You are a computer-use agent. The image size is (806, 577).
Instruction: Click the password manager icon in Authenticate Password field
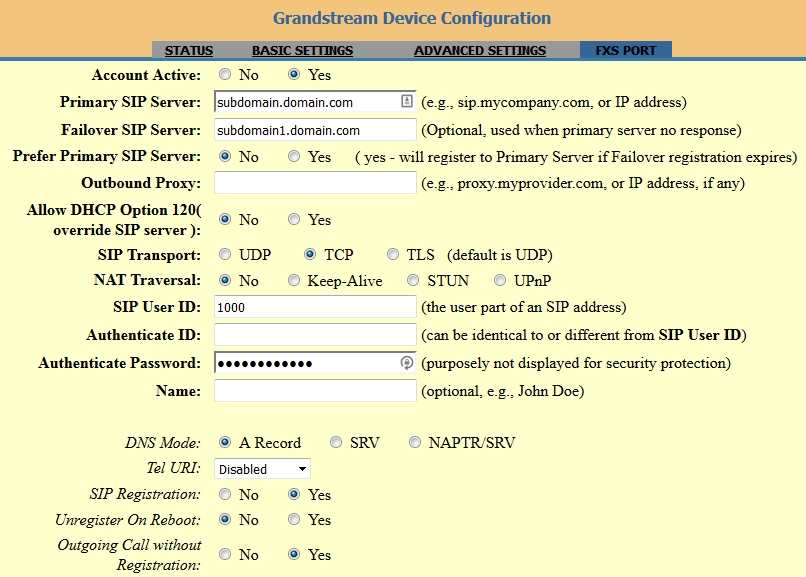(x=407, y=363)
